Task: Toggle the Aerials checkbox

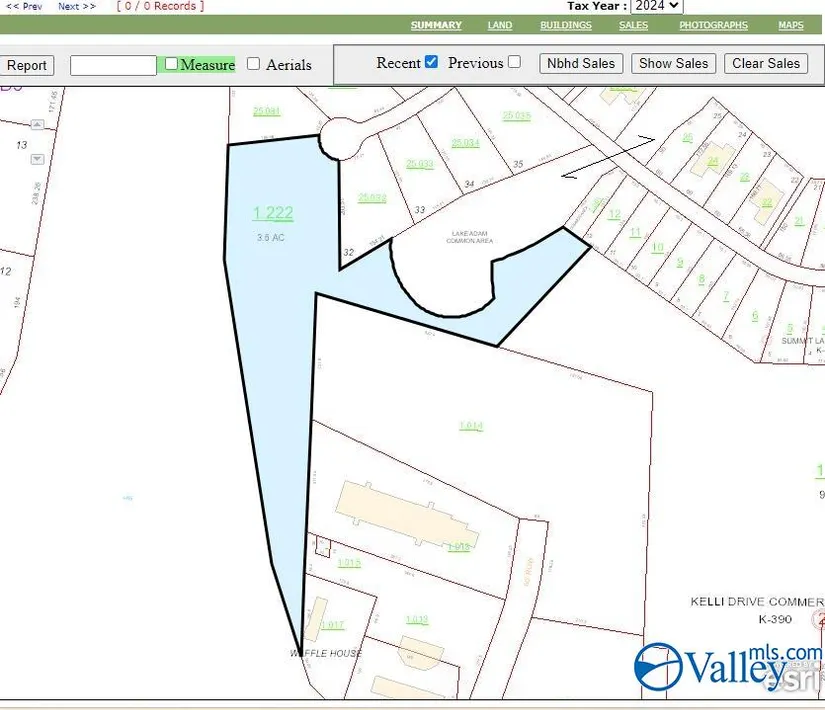Action: pyautogui.click(x=253, y=64)
